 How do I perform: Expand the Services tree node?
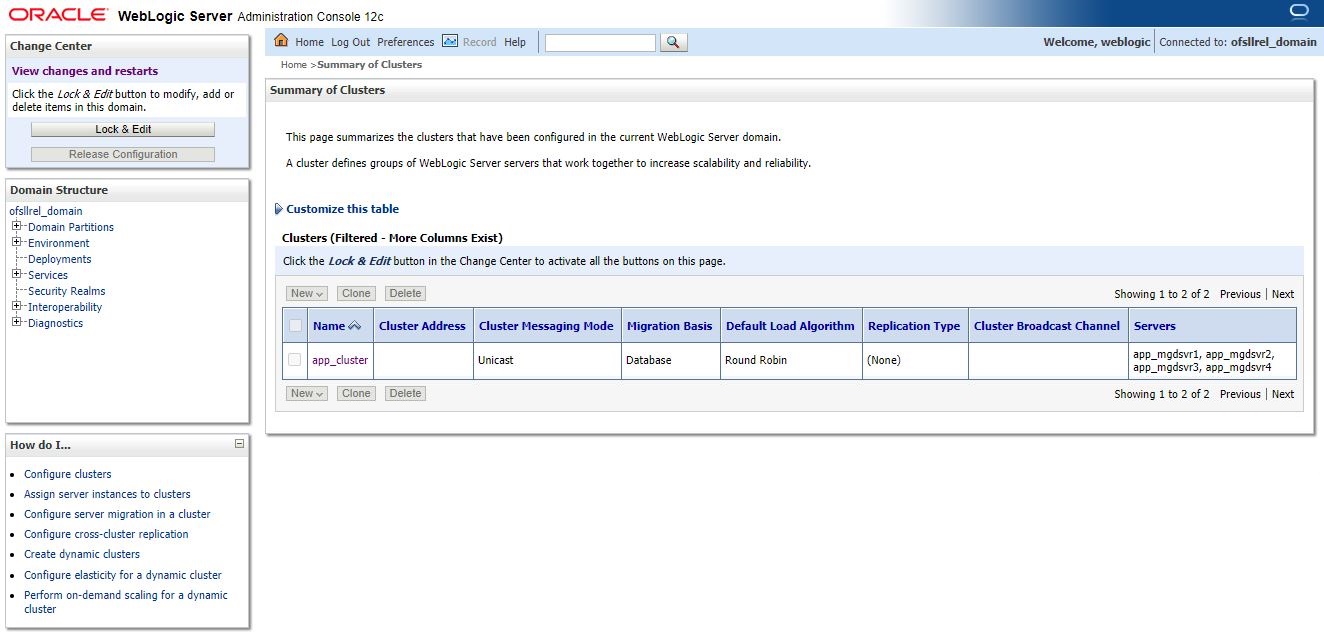[x=17, y=275]
